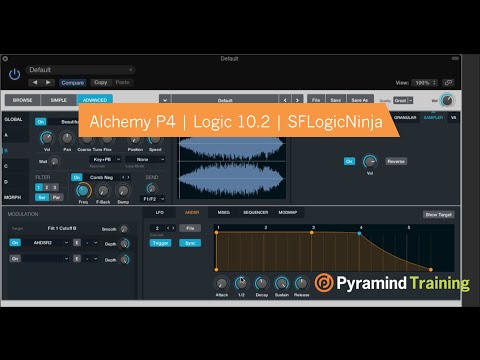Choose previous filter type next to Comb Neg
480x360 pixels.
tap(123, 177)
